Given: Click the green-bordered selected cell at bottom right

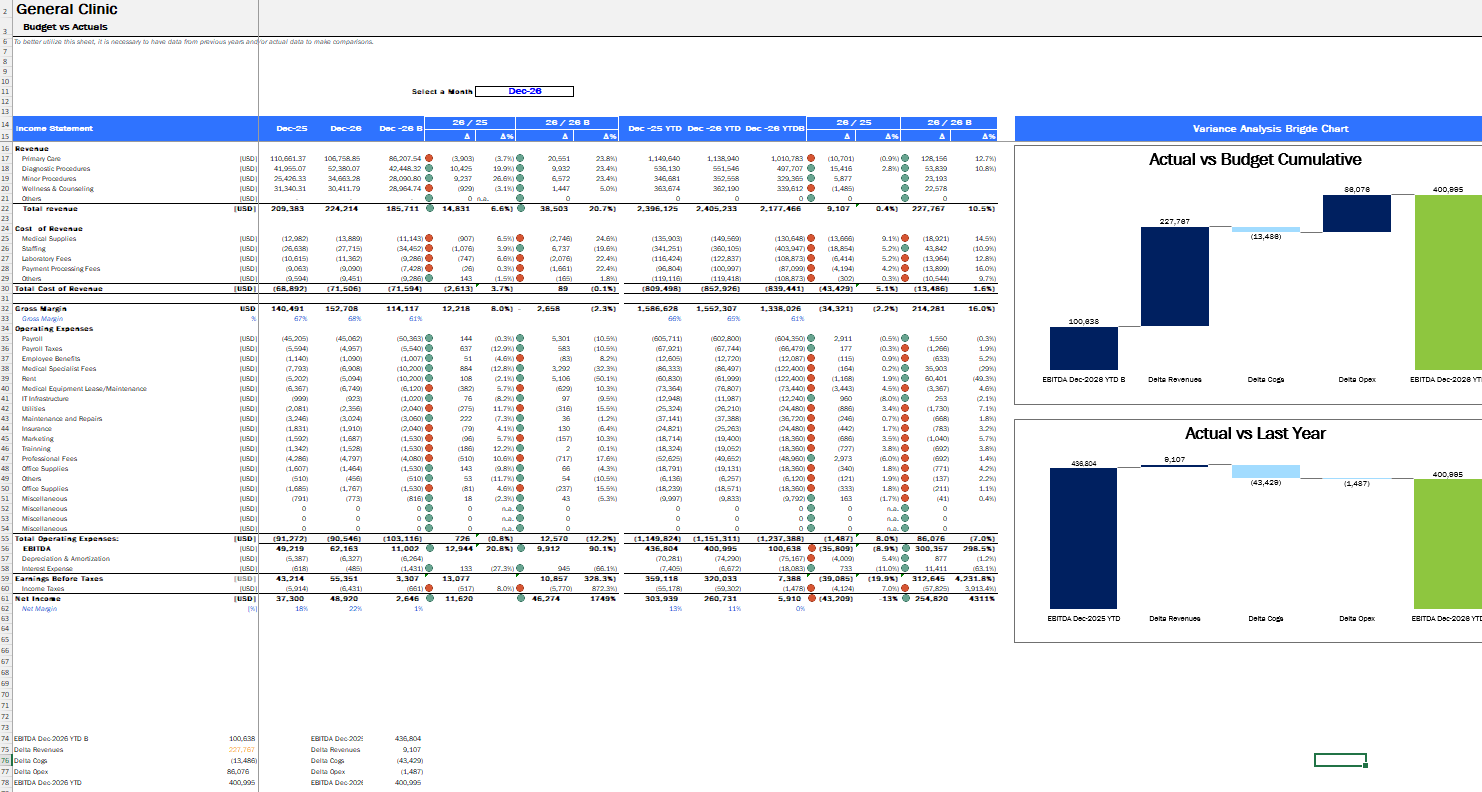Looking at the screenshot, I should pyautogui.click(x=1340, y=760).
